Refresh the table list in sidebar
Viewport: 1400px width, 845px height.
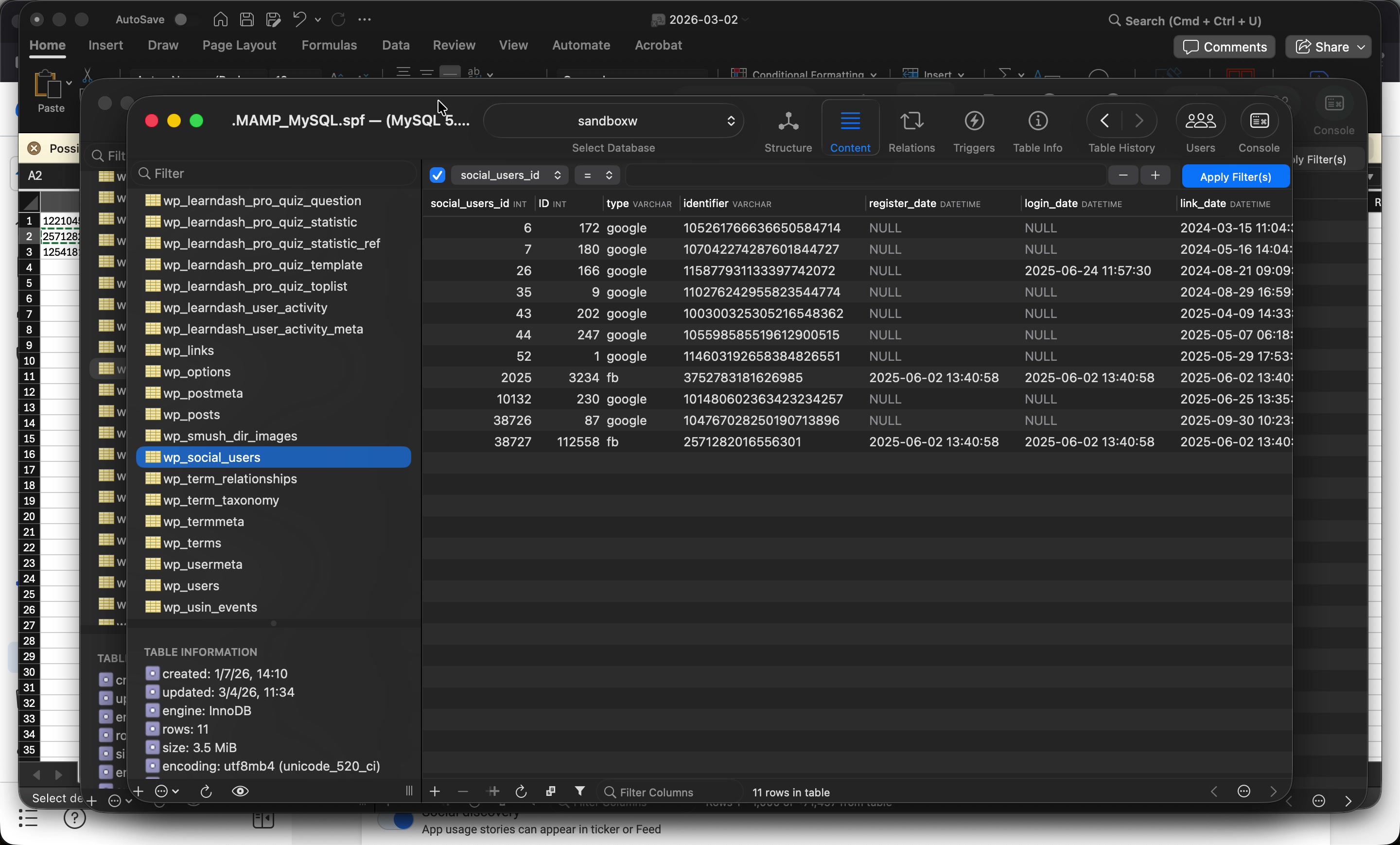click(x=206, y=791)
